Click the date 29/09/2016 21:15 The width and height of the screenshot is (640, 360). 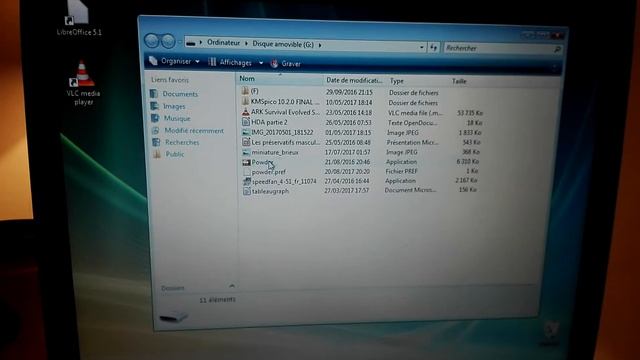pos(349,92)
